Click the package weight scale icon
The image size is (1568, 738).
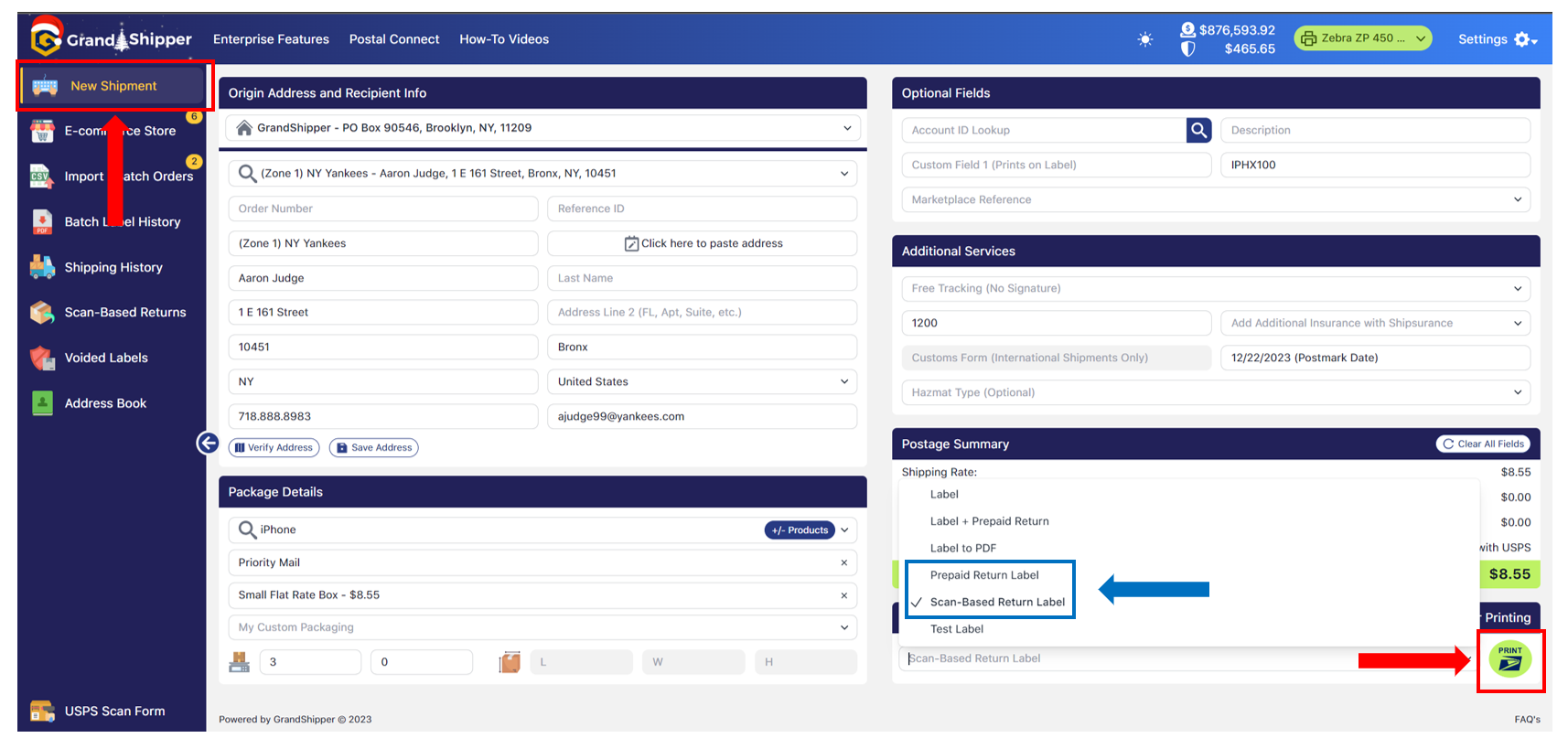[x=240, y=662]
